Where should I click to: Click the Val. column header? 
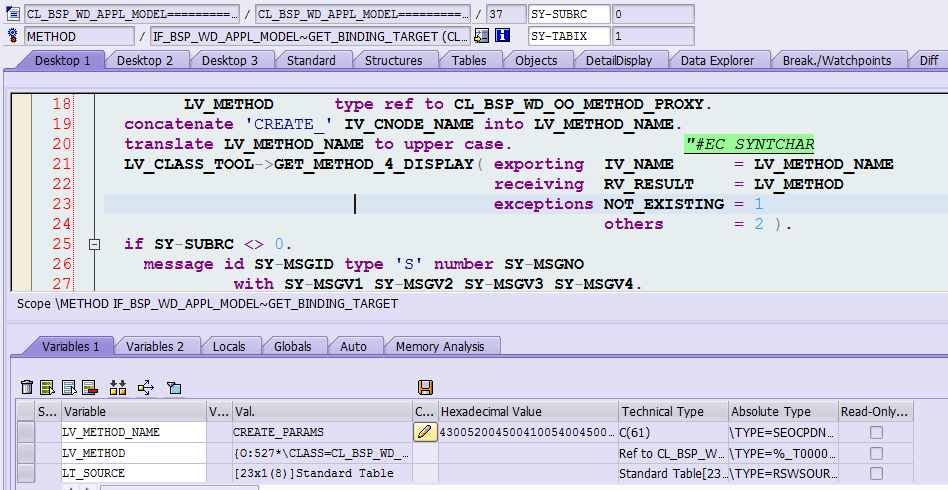coord(322,412)
